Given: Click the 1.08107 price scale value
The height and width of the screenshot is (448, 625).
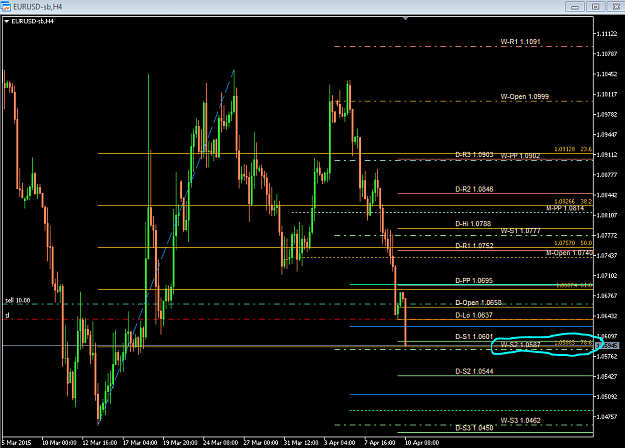Looking at the screenshot, I should (x=607, y=215).
